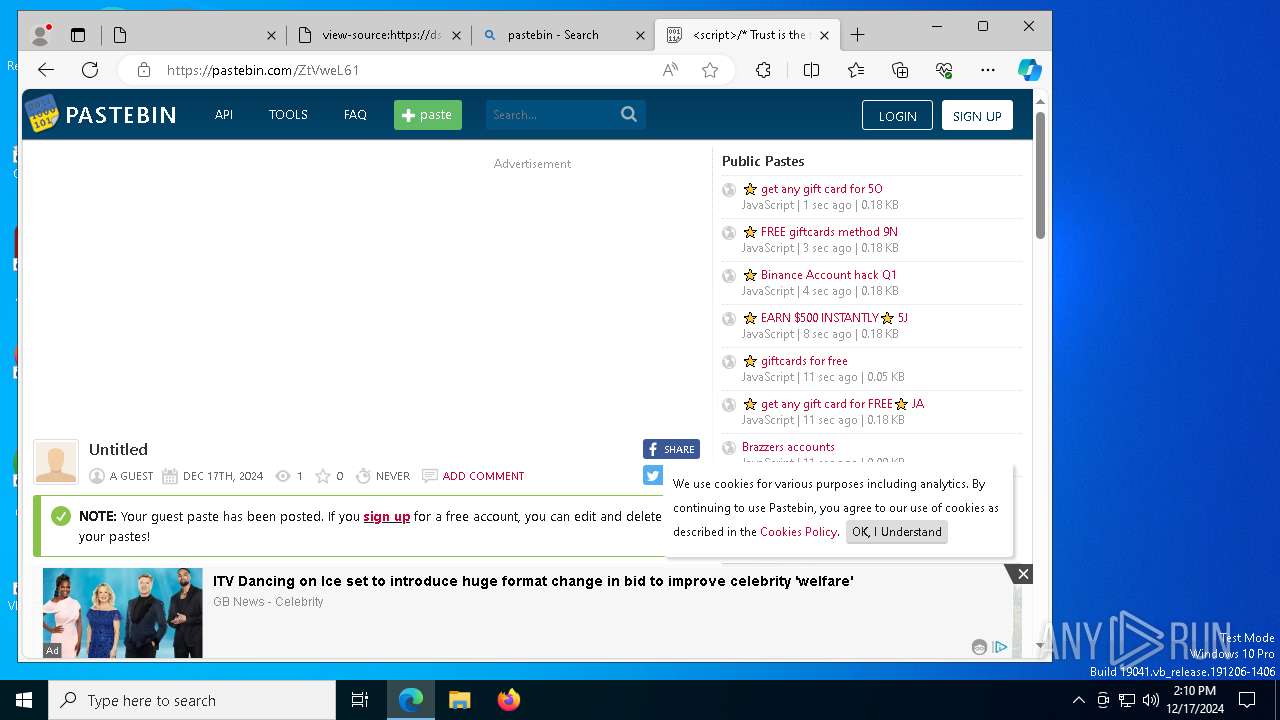Open the volume control in system tray

[1151, 700]
